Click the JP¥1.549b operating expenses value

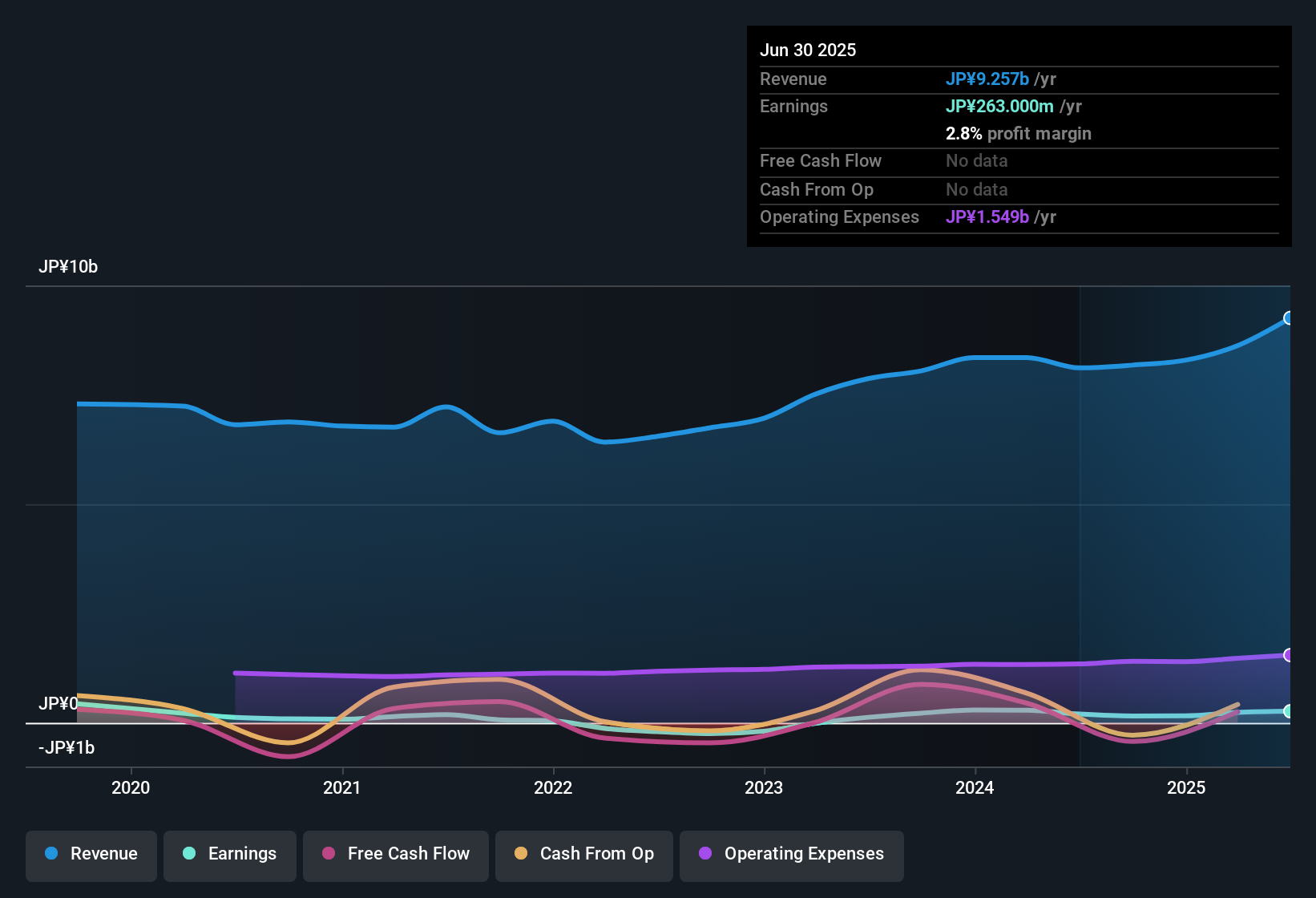pyautogui.click(x=987, y=216)
